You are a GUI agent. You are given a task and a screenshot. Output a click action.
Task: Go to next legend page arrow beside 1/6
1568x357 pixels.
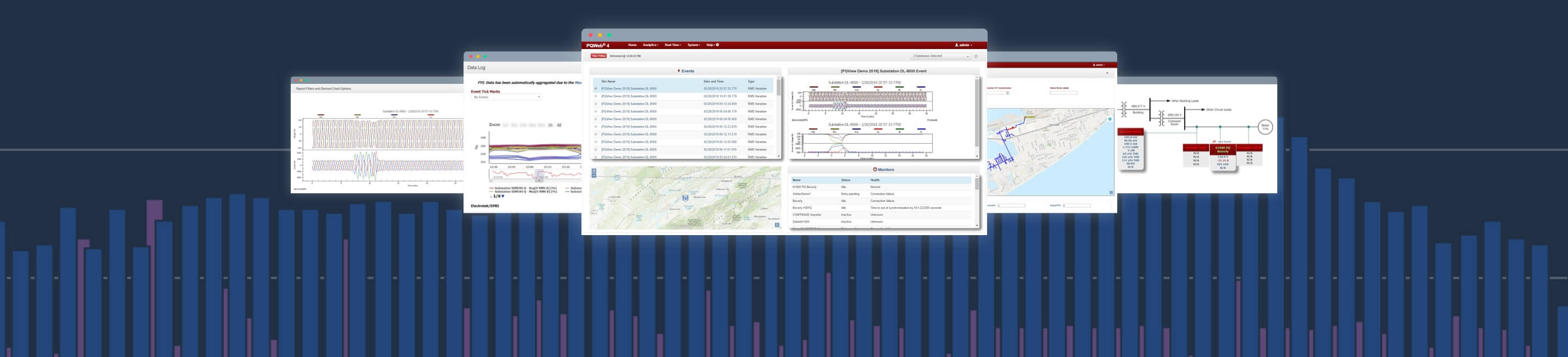tap(503, 196)
